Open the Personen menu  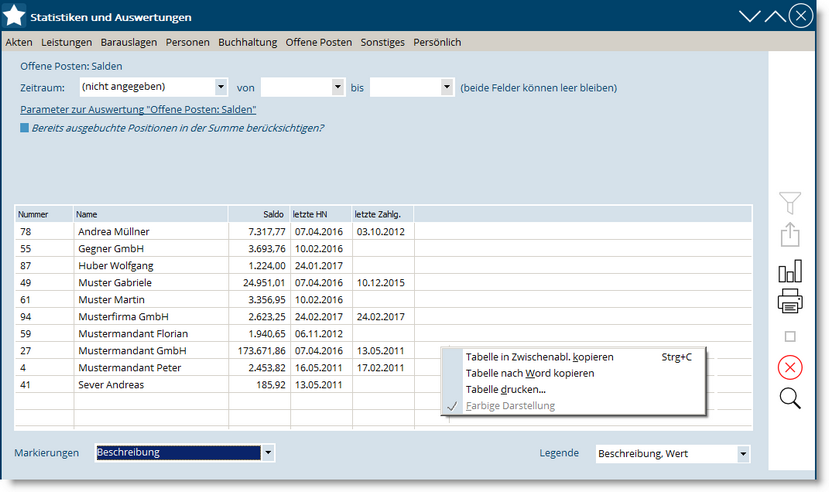(188, 42)
